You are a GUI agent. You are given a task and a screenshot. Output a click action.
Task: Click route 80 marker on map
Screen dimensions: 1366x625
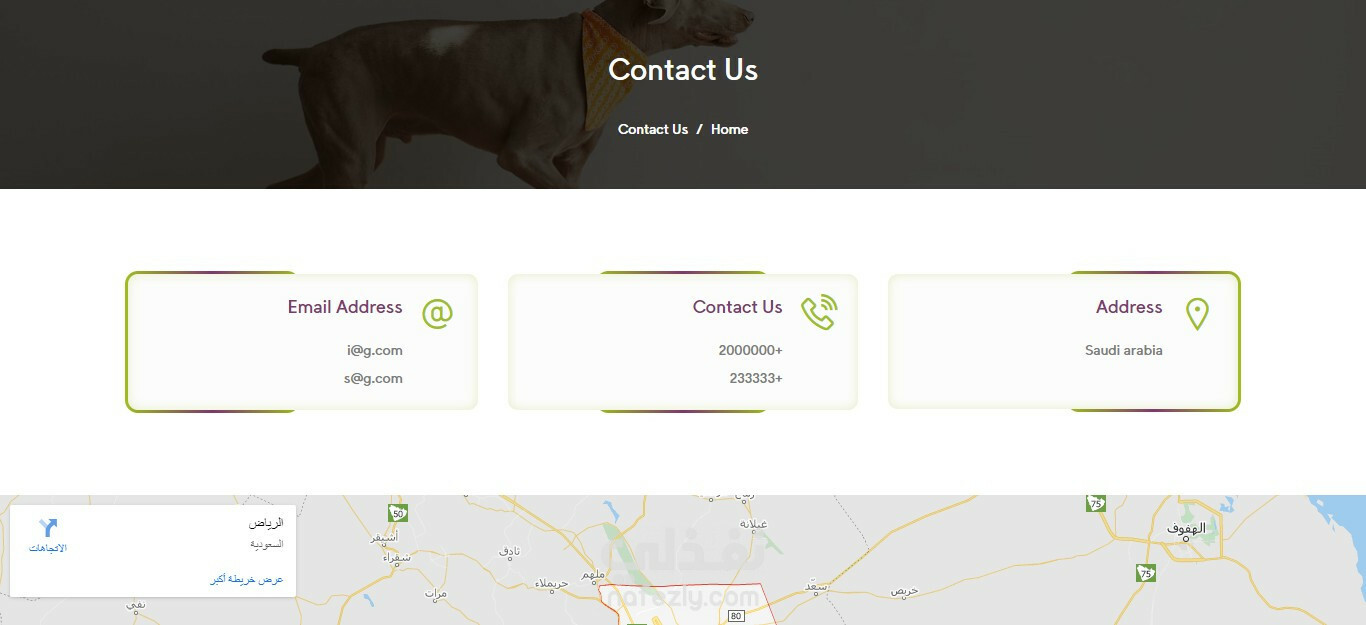click(736, 616)
